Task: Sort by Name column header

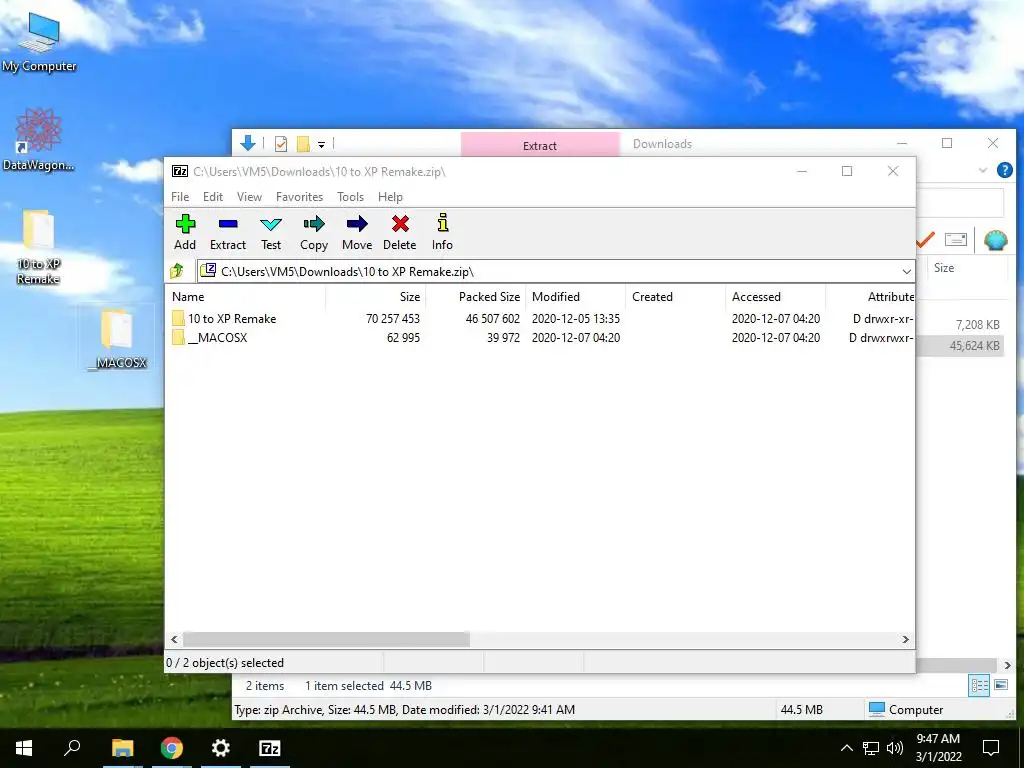Action: [x=245, y=296]
